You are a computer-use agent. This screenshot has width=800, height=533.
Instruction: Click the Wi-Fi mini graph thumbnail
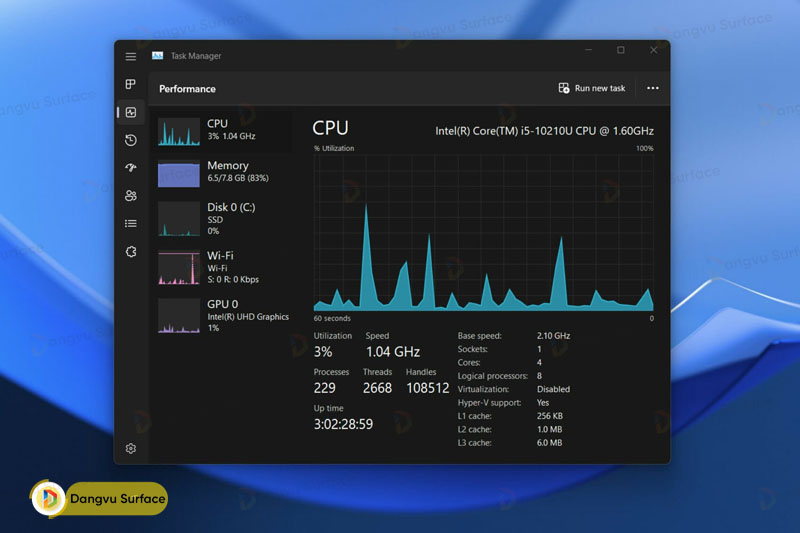click(x=179, y=267)
